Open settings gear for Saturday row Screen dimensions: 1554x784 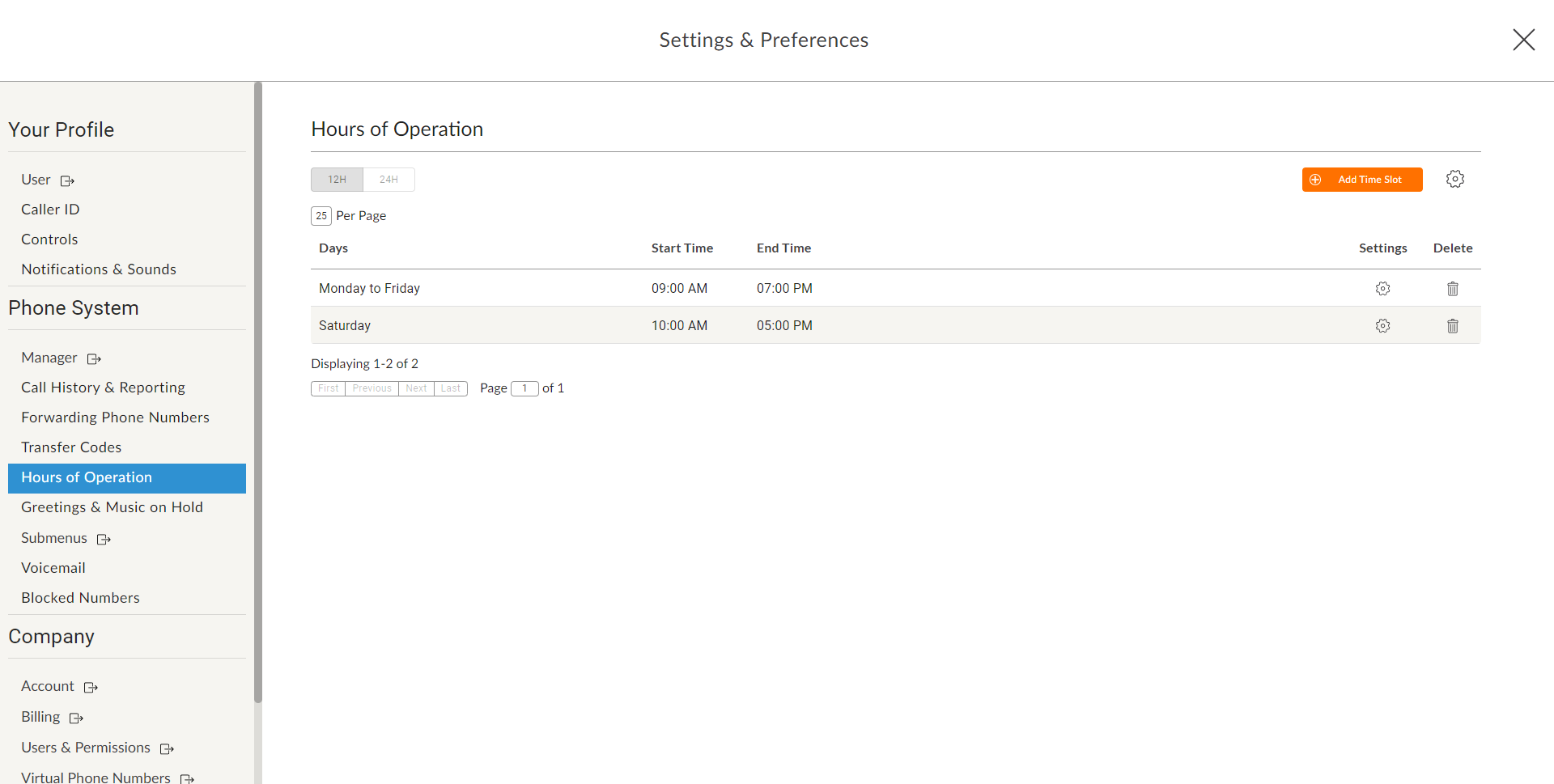click(1382, 325)
